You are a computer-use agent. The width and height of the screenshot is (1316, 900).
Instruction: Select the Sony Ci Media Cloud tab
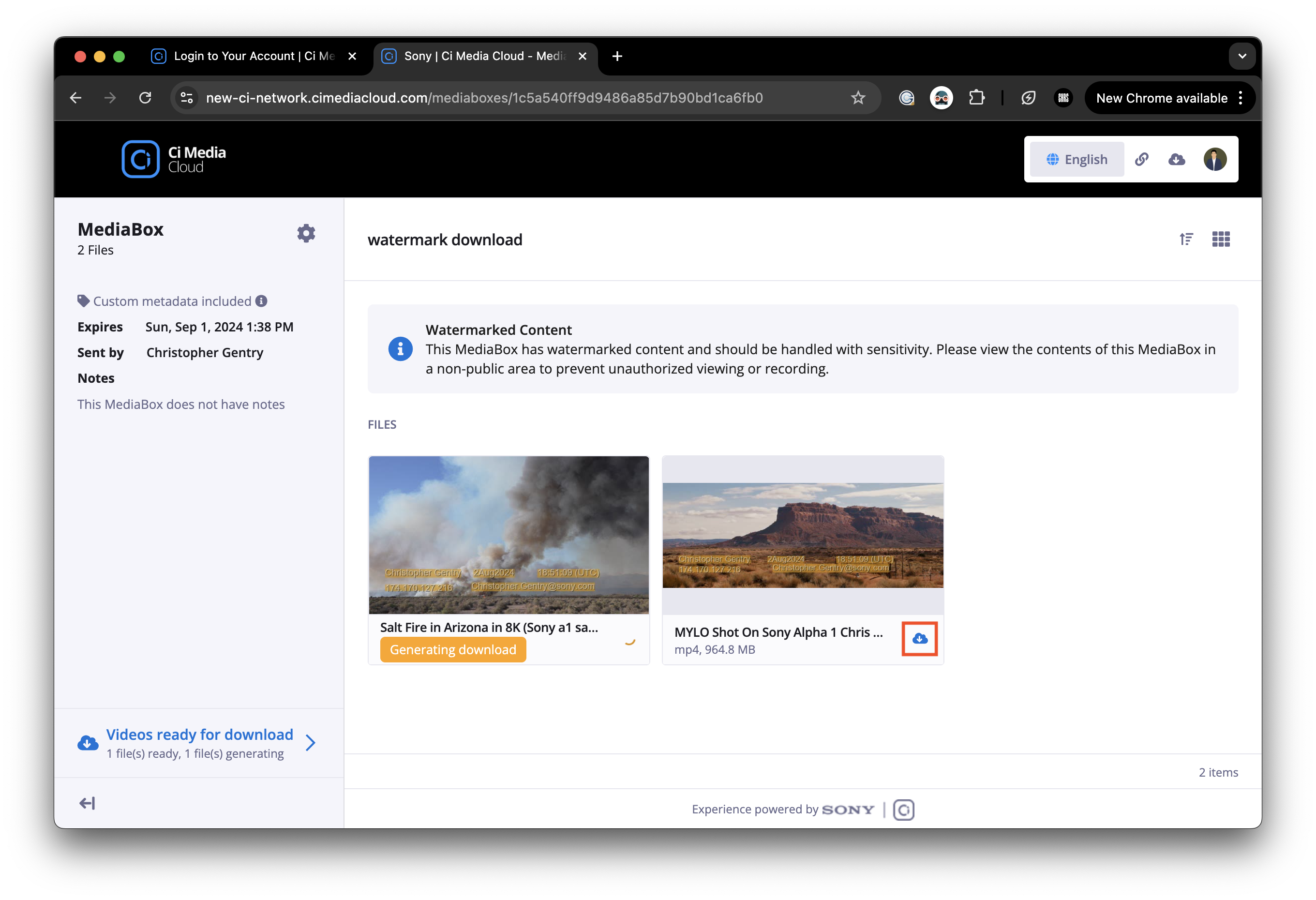coord(485,56)
